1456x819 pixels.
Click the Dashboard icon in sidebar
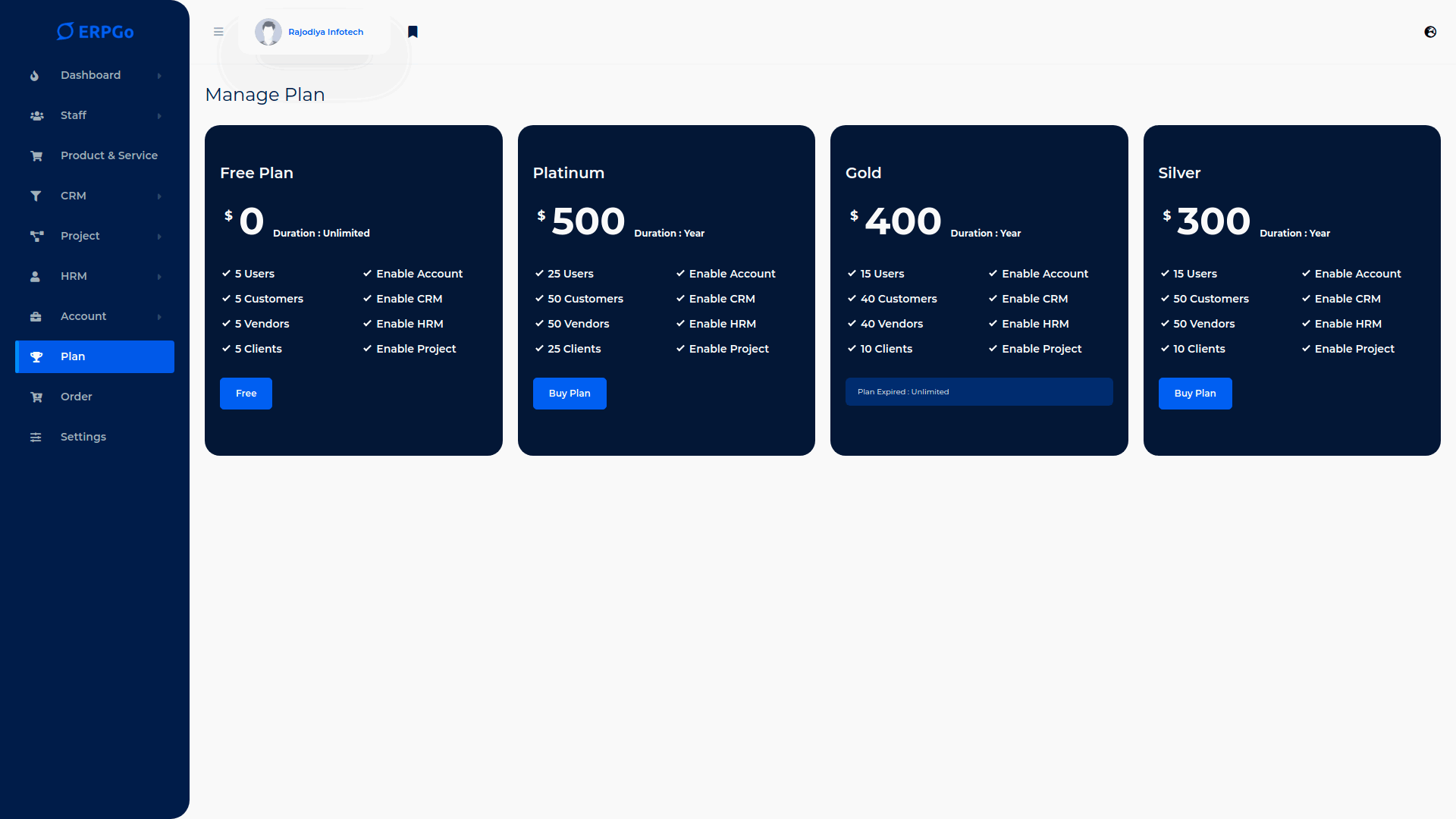pyautogui.click(x=35, y=75)
